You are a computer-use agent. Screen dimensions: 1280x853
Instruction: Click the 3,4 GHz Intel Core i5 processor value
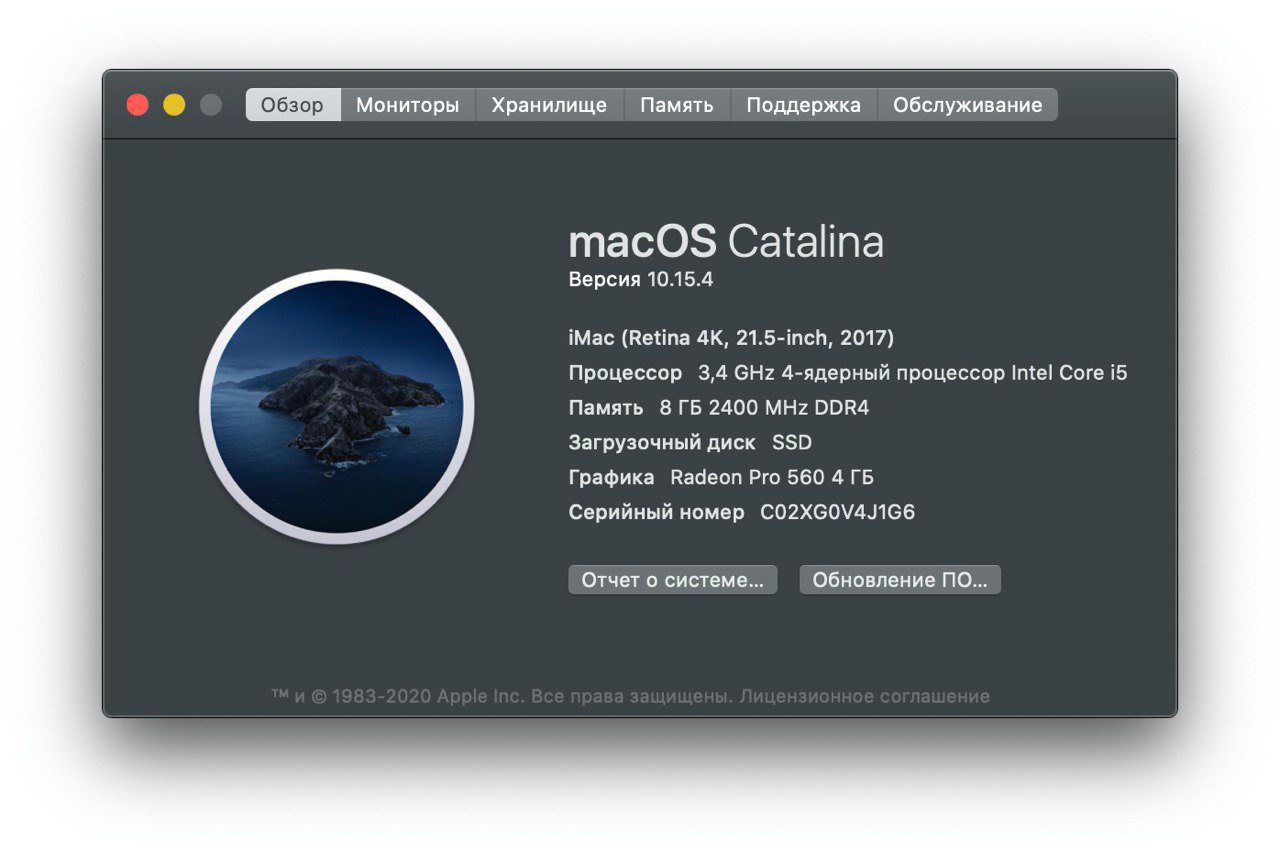pos(912,373)
